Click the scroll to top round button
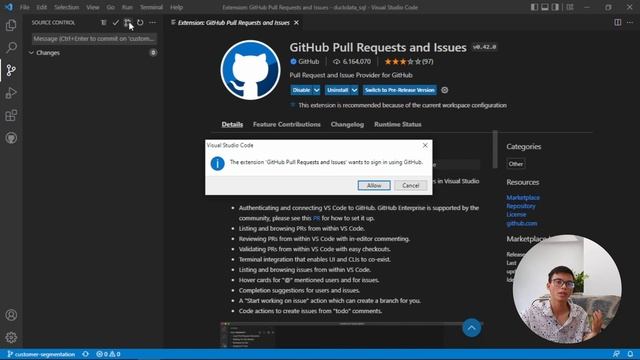Viewport: 640px width, 360px height. (471, 328)
